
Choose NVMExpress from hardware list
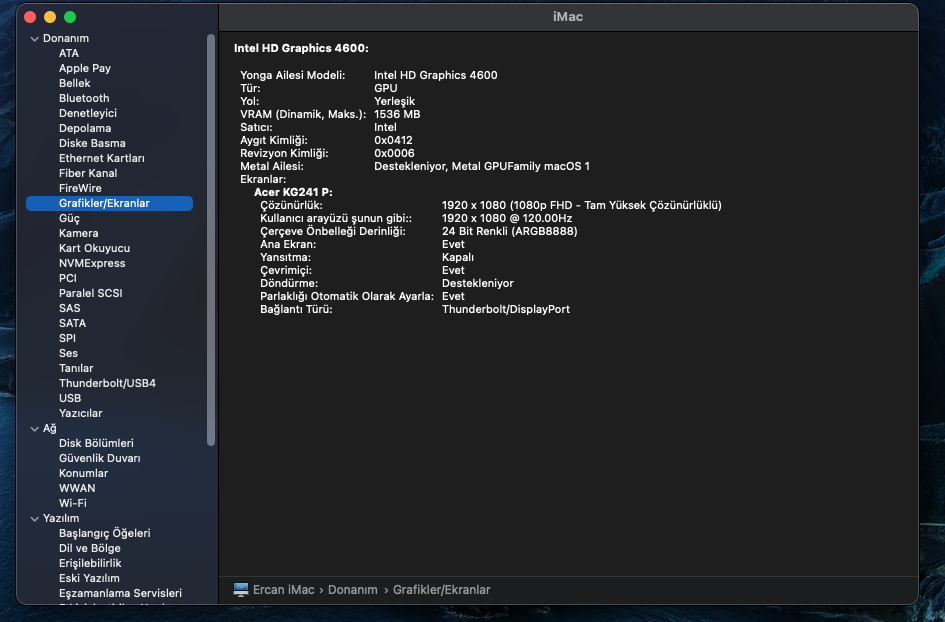(92, 263)
